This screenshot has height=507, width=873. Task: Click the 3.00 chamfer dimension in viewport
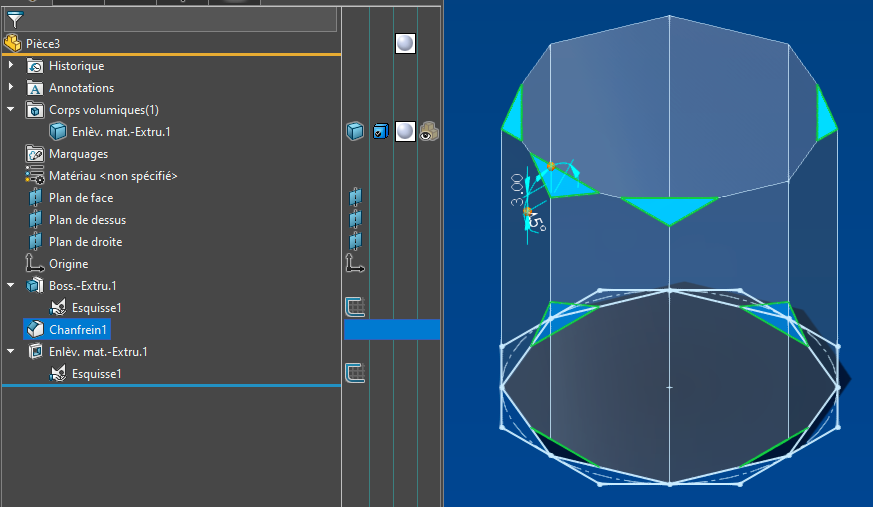click(x=517, y=190)
